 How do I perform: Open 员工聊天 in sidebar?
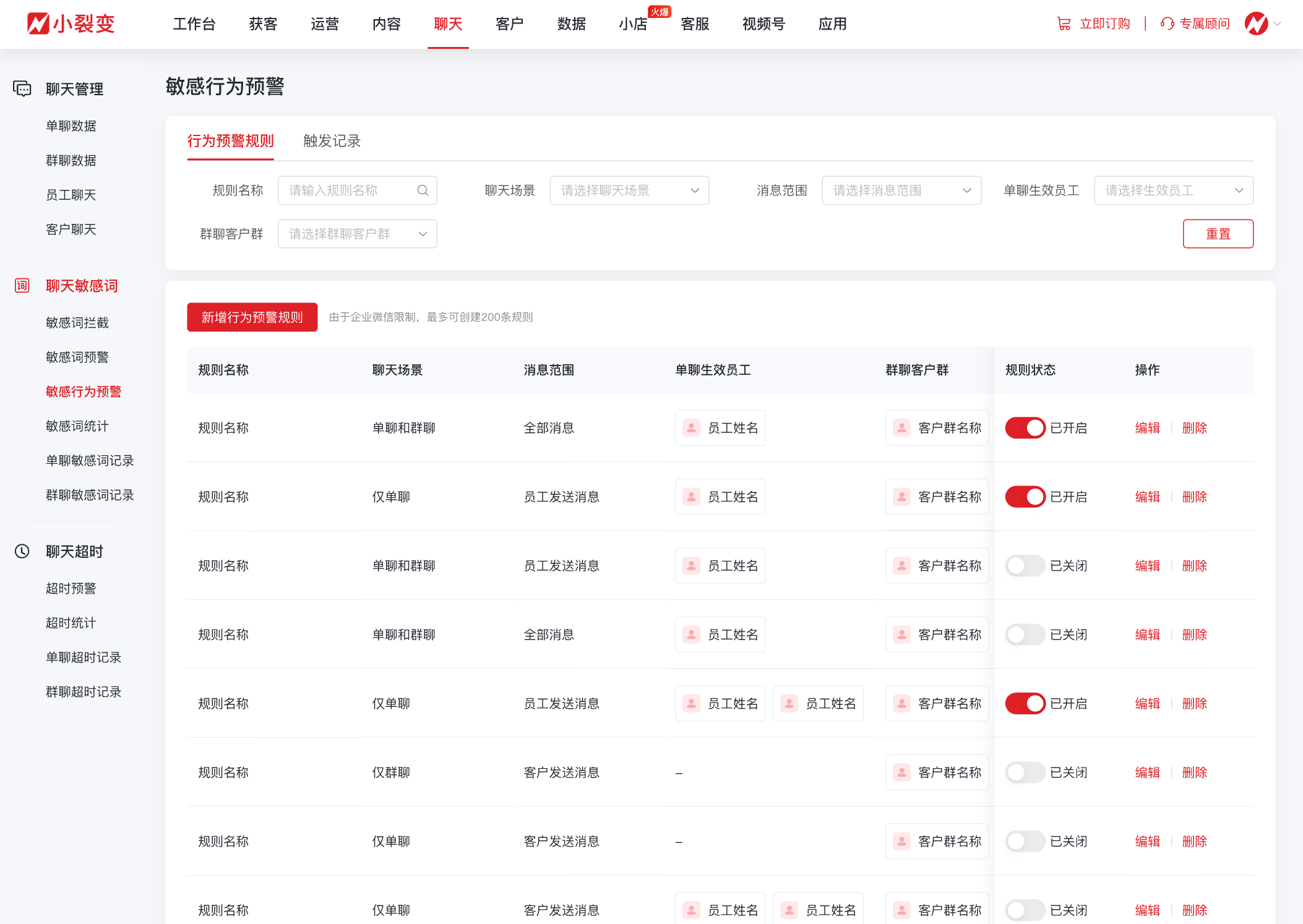pos(71,195)
